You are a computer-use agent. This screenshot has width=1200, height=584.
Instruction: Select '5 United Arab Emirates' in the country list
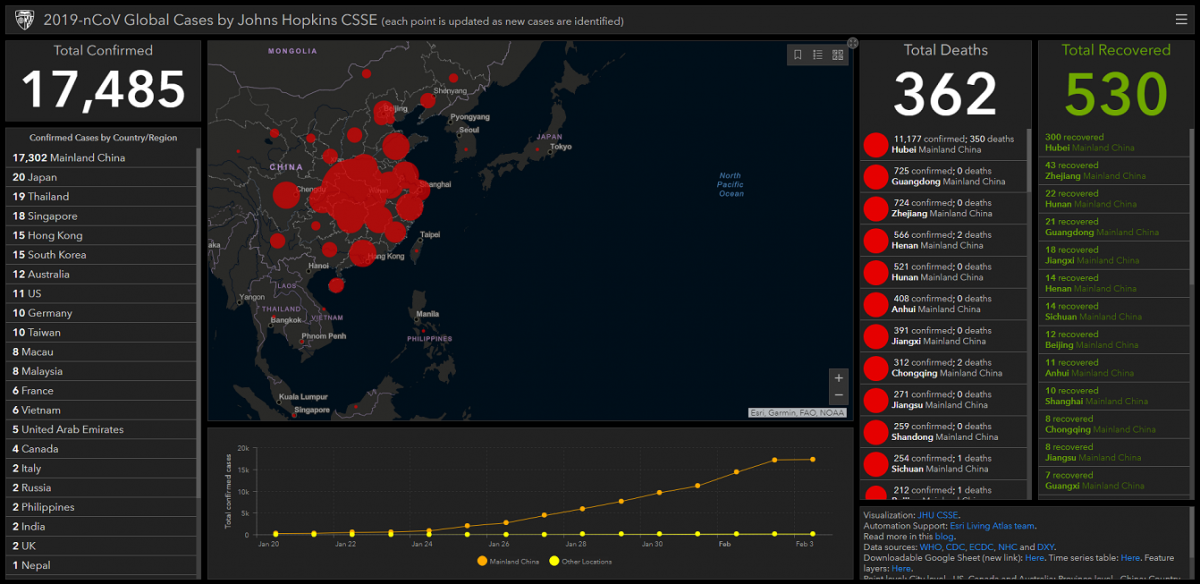(x=102, y=430)
